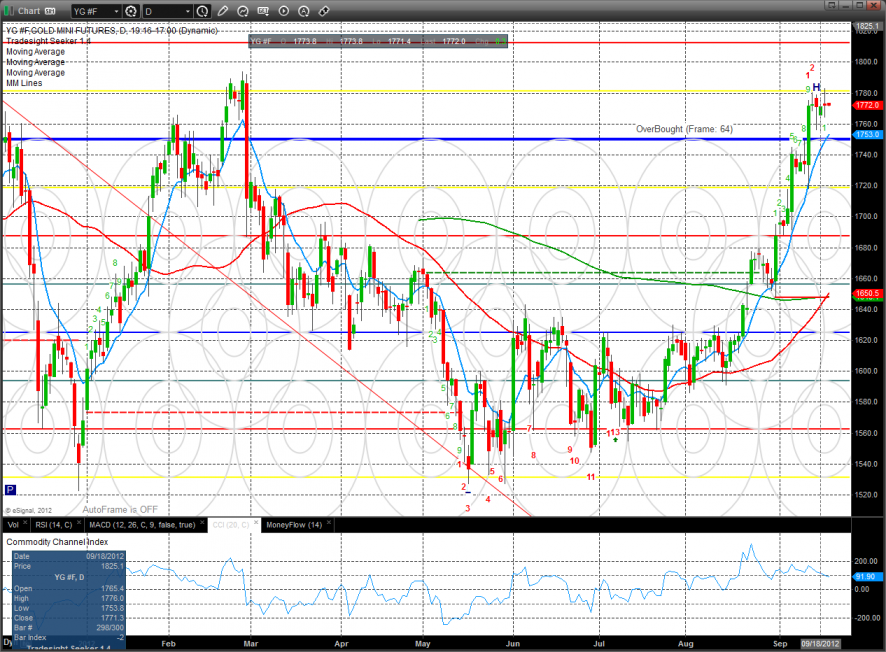Click the bar replay play icon

pos(284,11)
